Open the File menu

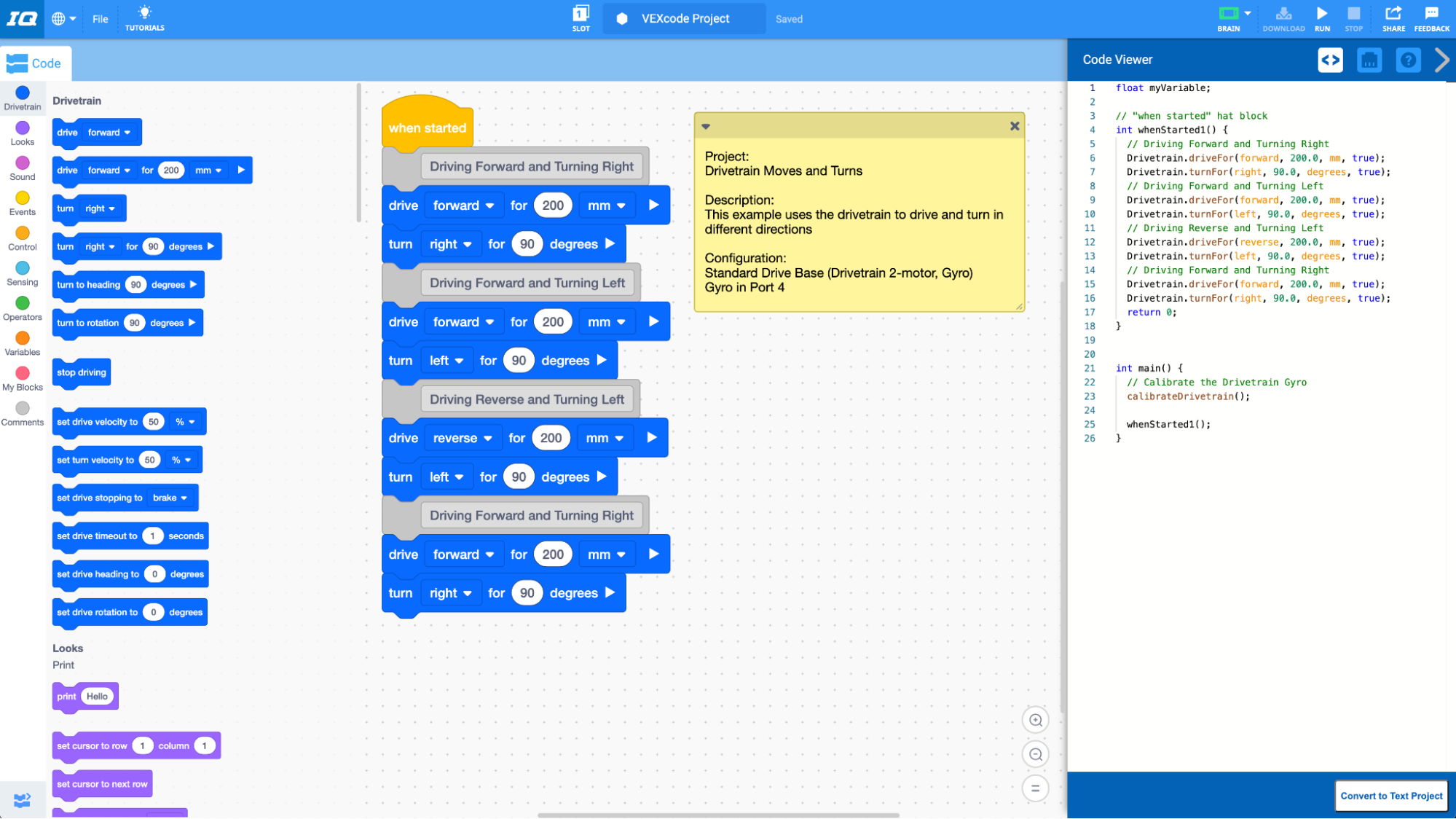(x=100, y=18)
